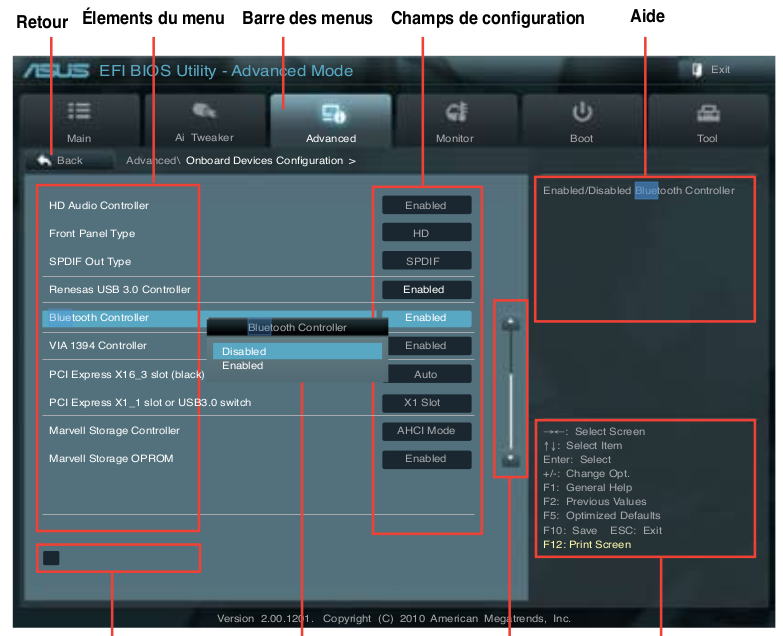Click the Main tab list icon
This screenshot has width=783, height=636.
click(x=79, y=111)
